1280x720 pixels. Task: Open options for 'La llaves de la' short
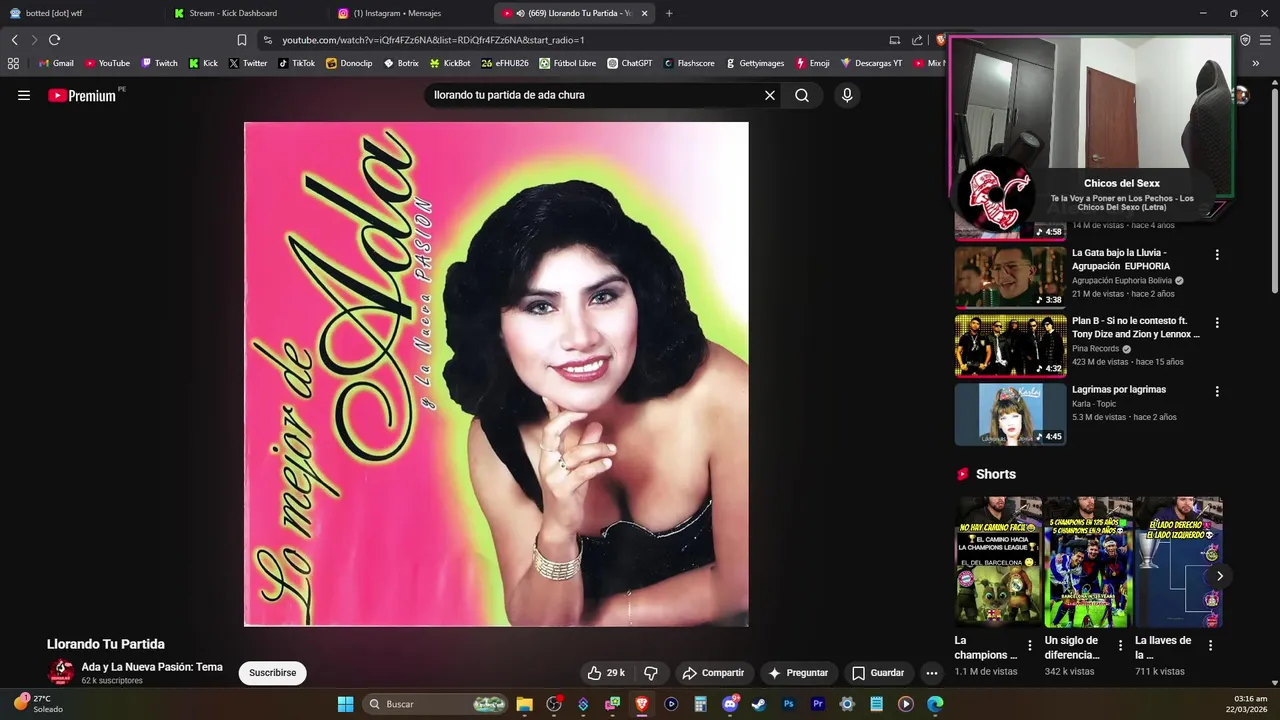(x=1210, y=646)
